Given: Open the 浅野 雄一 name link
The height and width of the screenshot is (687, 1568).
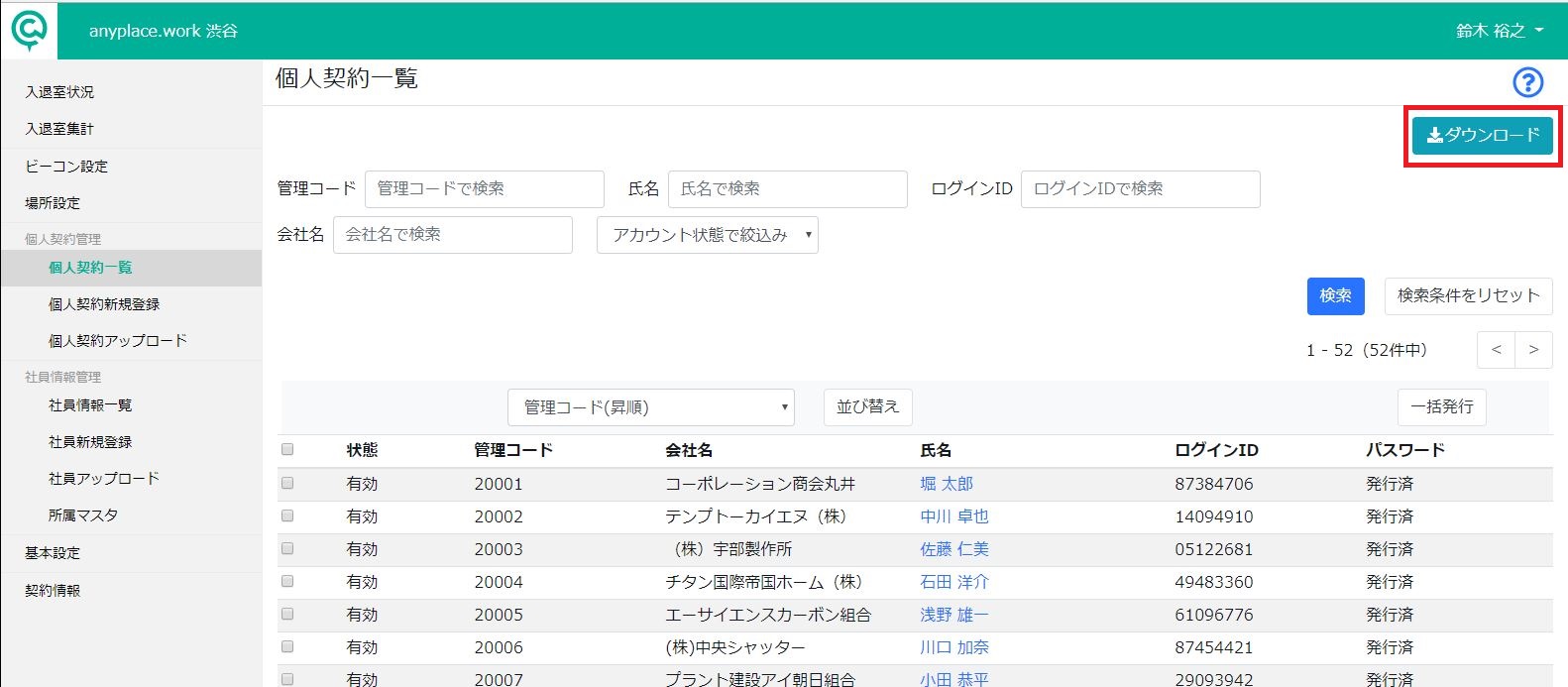Looking at the screenshot, I should coord(954,615).
